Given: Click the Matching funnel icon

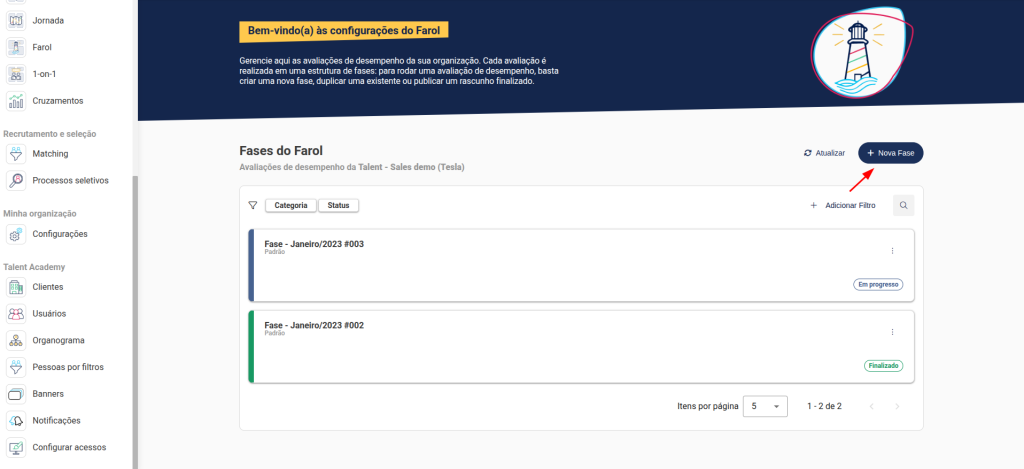Looking at the screenshot, I should 16,154.
